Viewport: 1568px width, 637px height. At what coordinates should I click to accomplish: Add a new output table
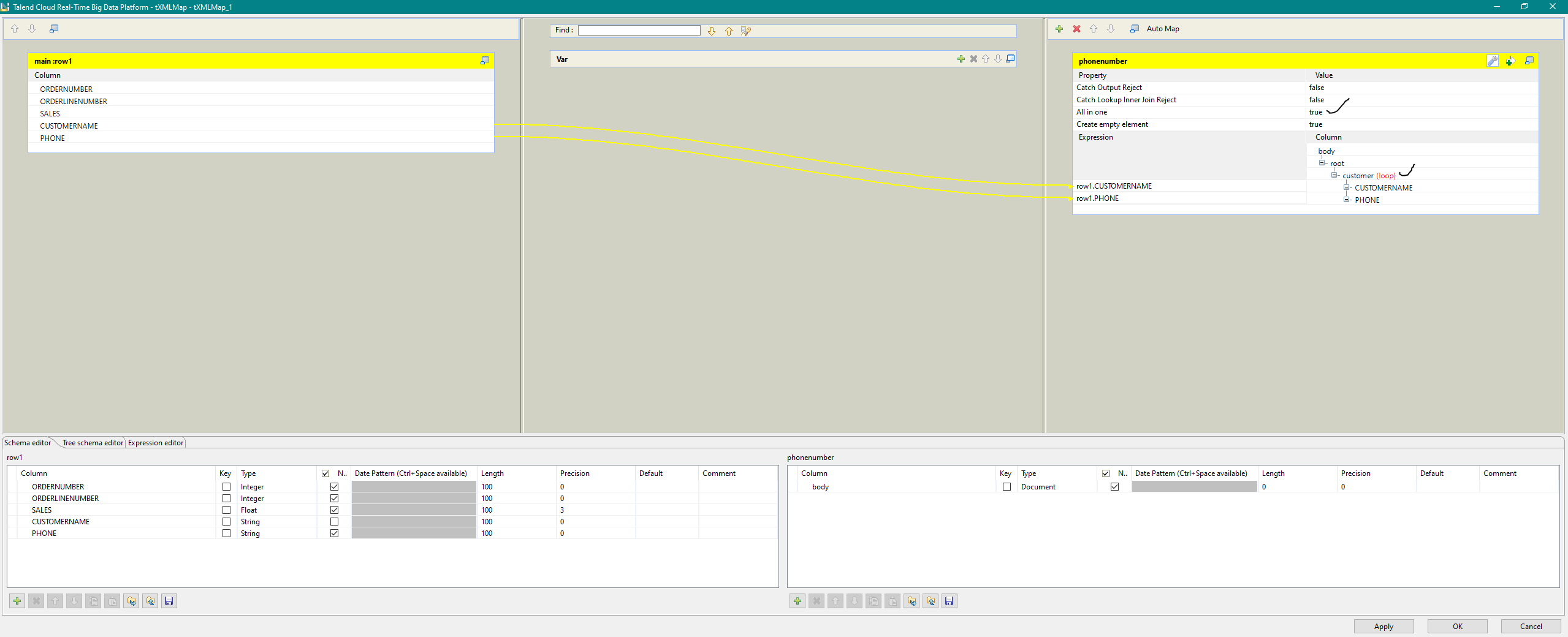coord(1059,29)
